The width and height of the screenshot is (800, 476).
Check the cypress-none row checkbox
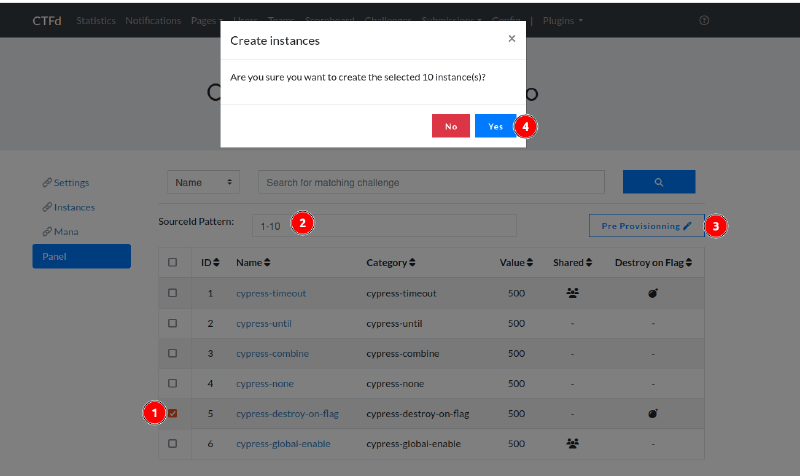point(172,383)
